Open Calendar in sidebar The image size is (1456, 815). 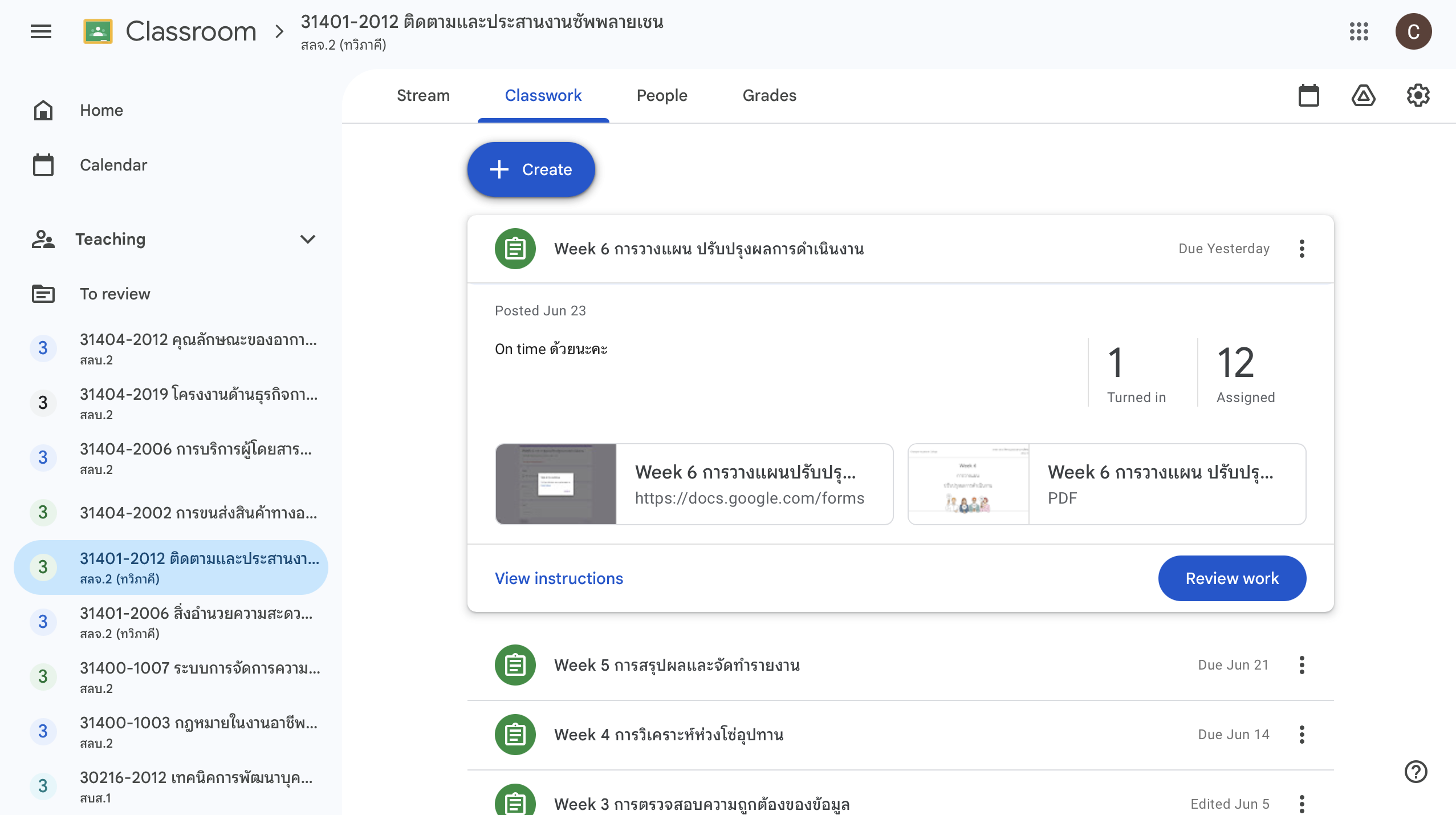(171, 165)
